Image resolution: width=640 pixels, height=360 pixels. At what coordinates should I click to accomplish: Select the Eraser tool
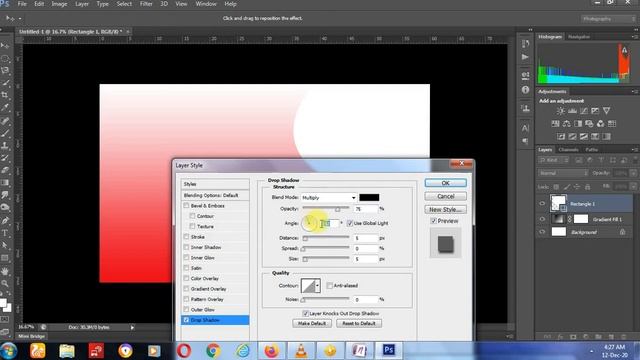click(5, 170)
